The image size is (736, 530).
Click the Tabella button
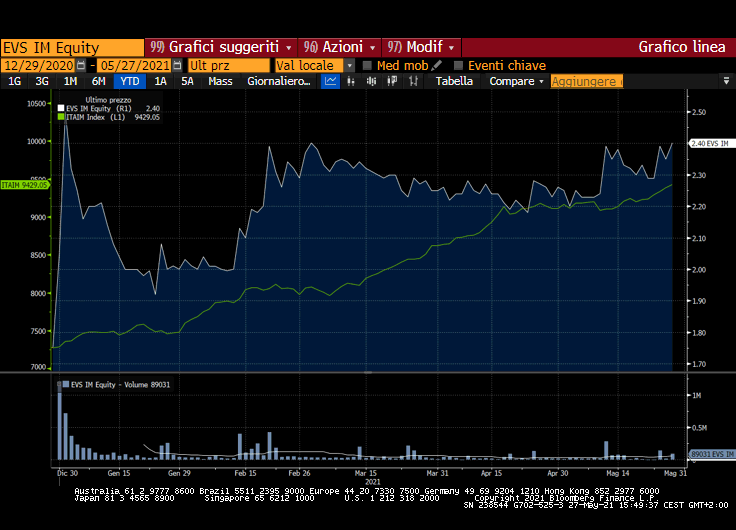[x=454, y=81]
